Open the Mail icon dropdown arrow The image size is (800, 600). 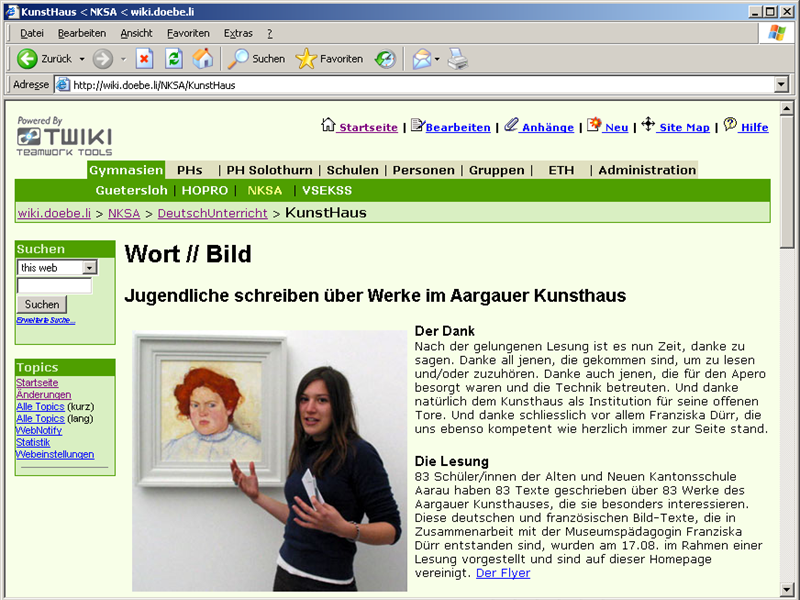coord(437,59)
